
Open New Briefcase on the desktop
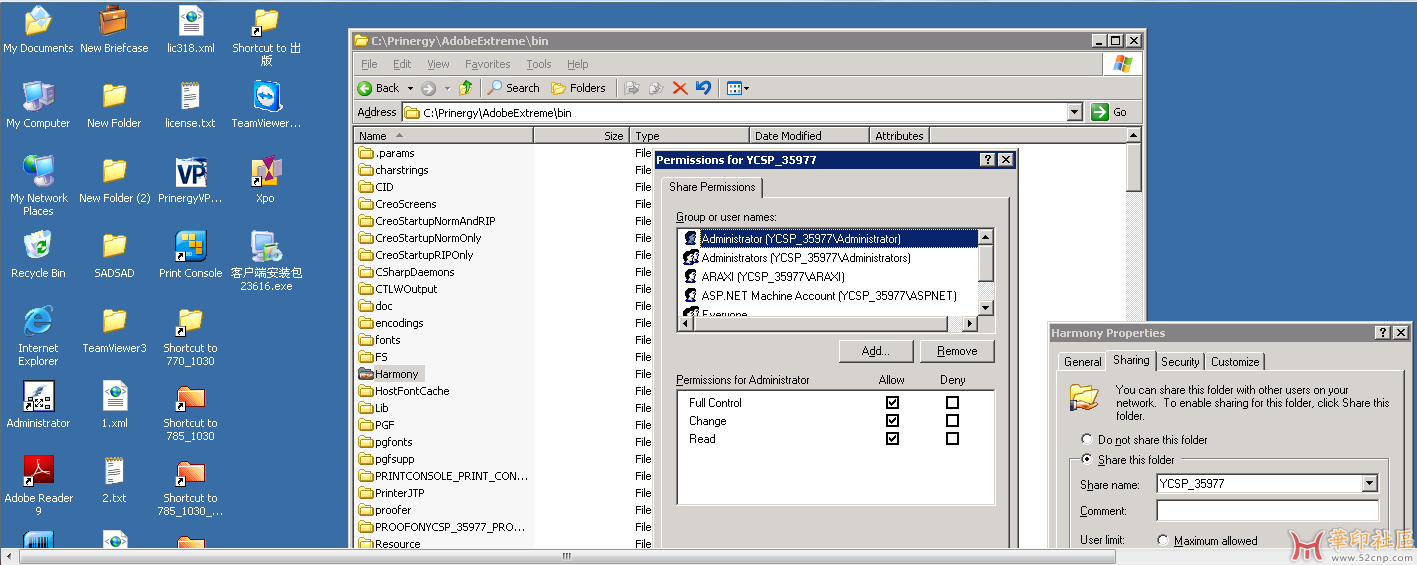click(x=113, y=30)
